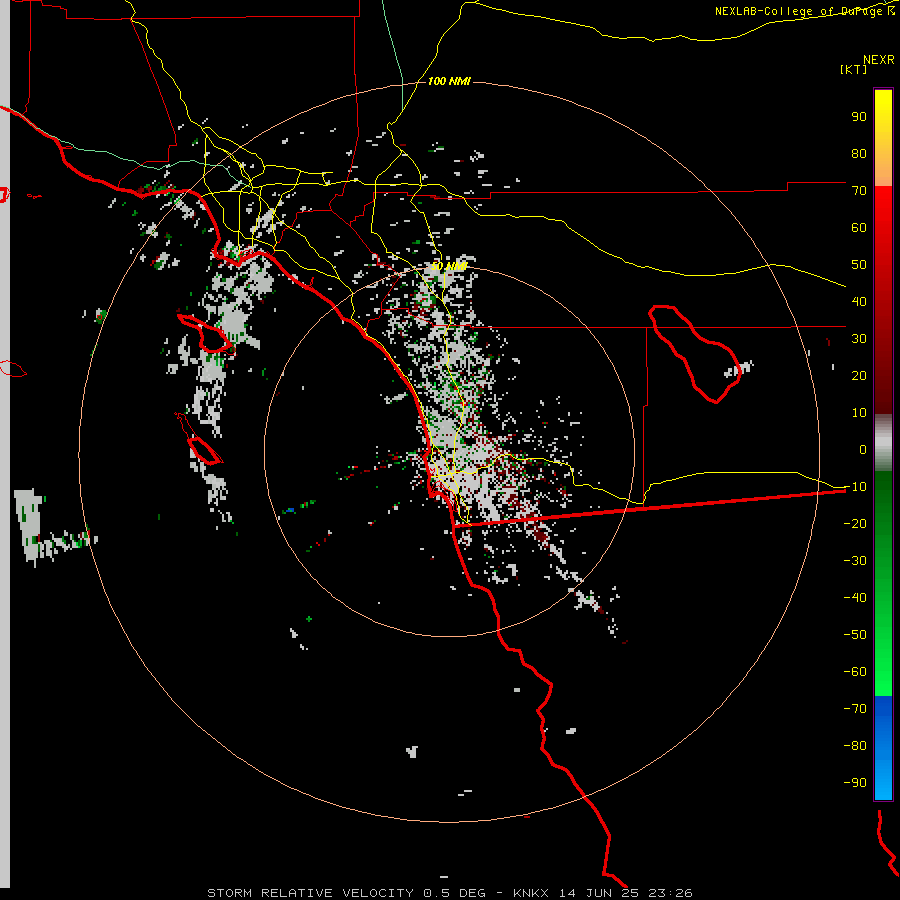Select the 90 value on velocity scale
900x900 pixels.
(x=859, y=117)
